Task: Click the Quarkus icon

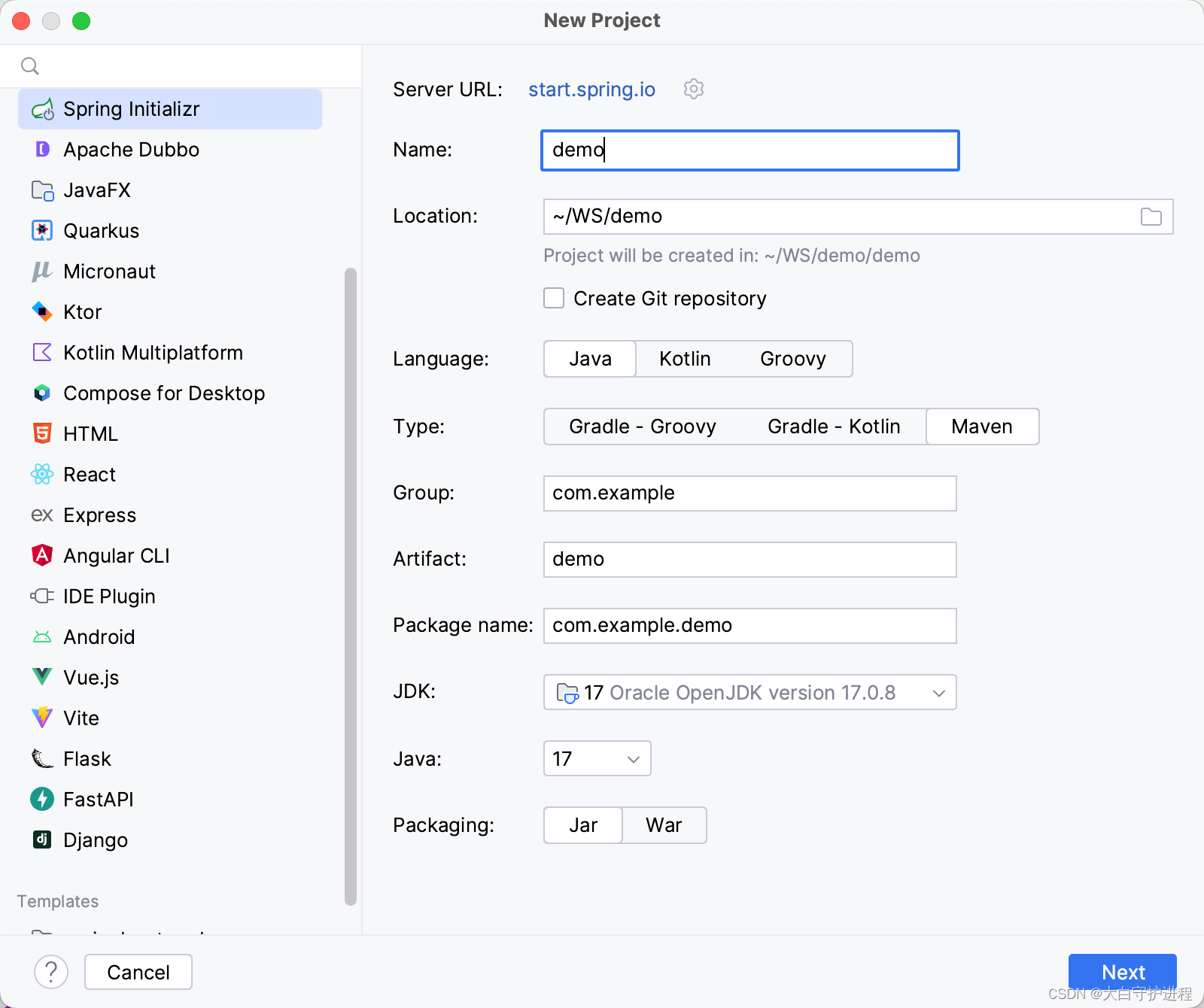Action: click(42, 231)
